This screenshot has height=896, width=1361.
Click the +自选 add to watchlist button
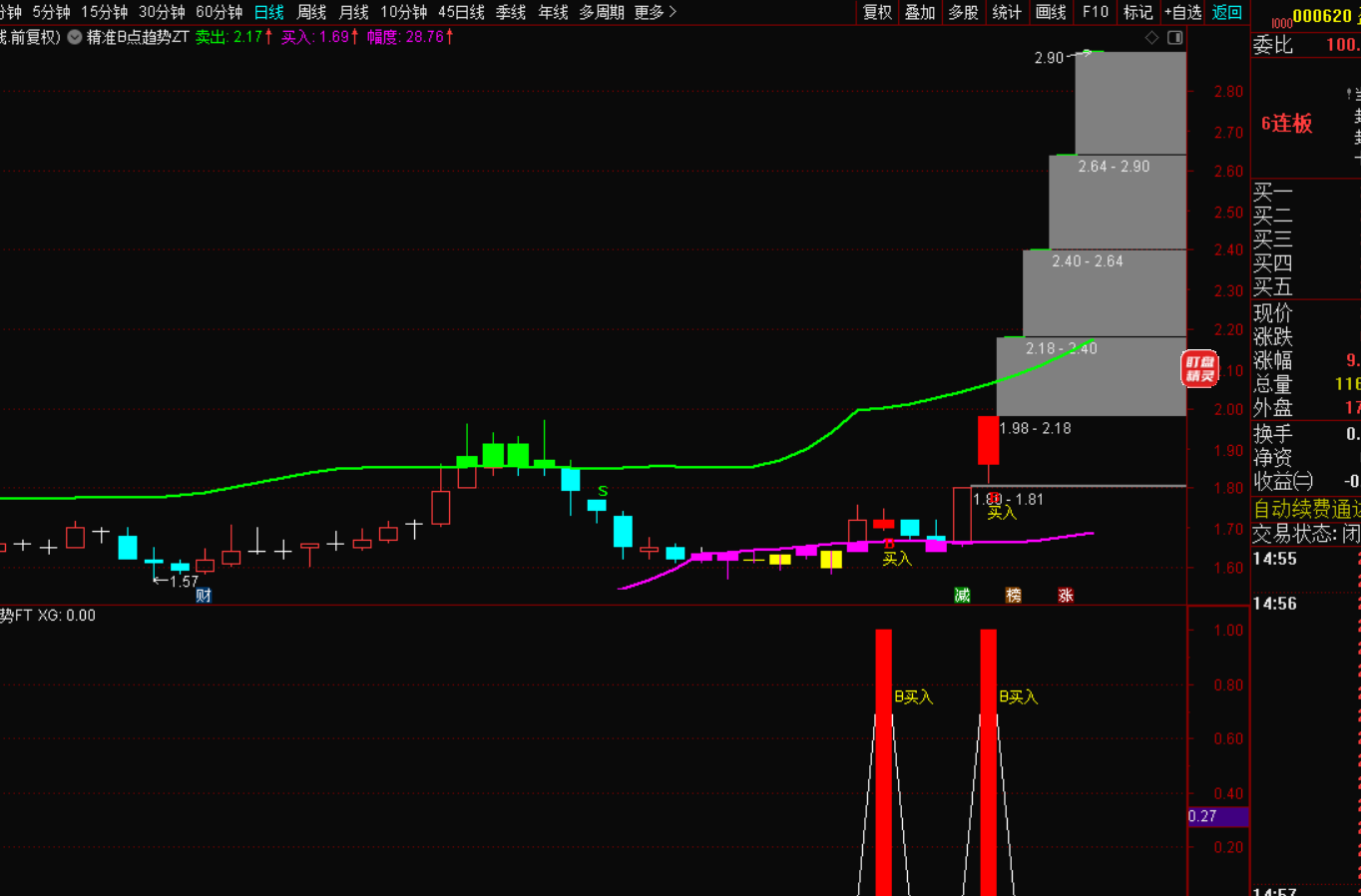coord(1182,12)
